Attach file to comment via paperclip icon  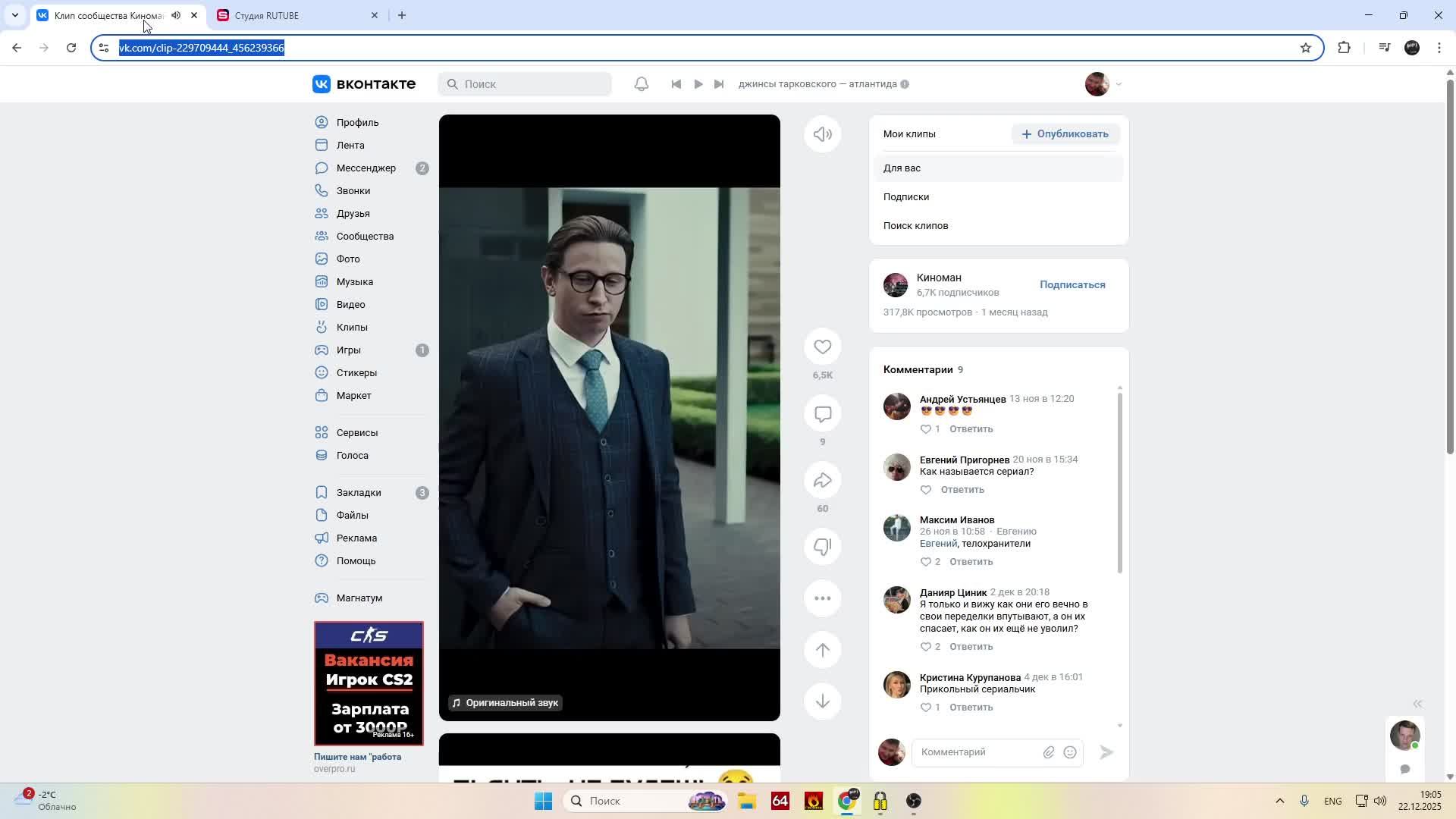[x=1048, y=752]
